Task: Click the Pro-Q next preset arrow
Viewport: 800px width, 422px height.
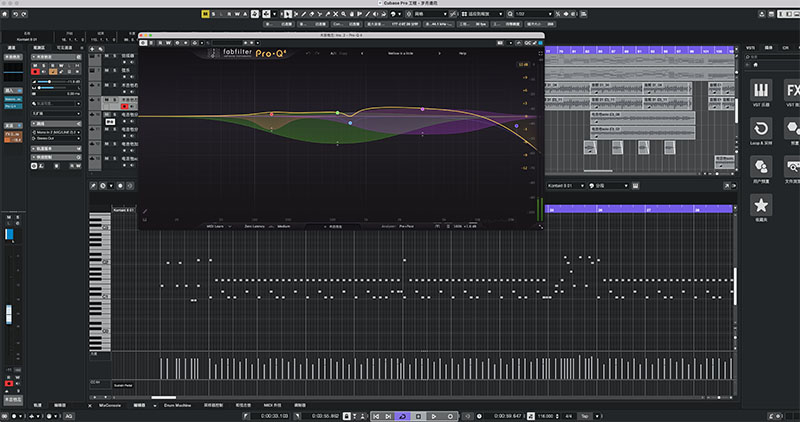Action: (x=439, y=53)
